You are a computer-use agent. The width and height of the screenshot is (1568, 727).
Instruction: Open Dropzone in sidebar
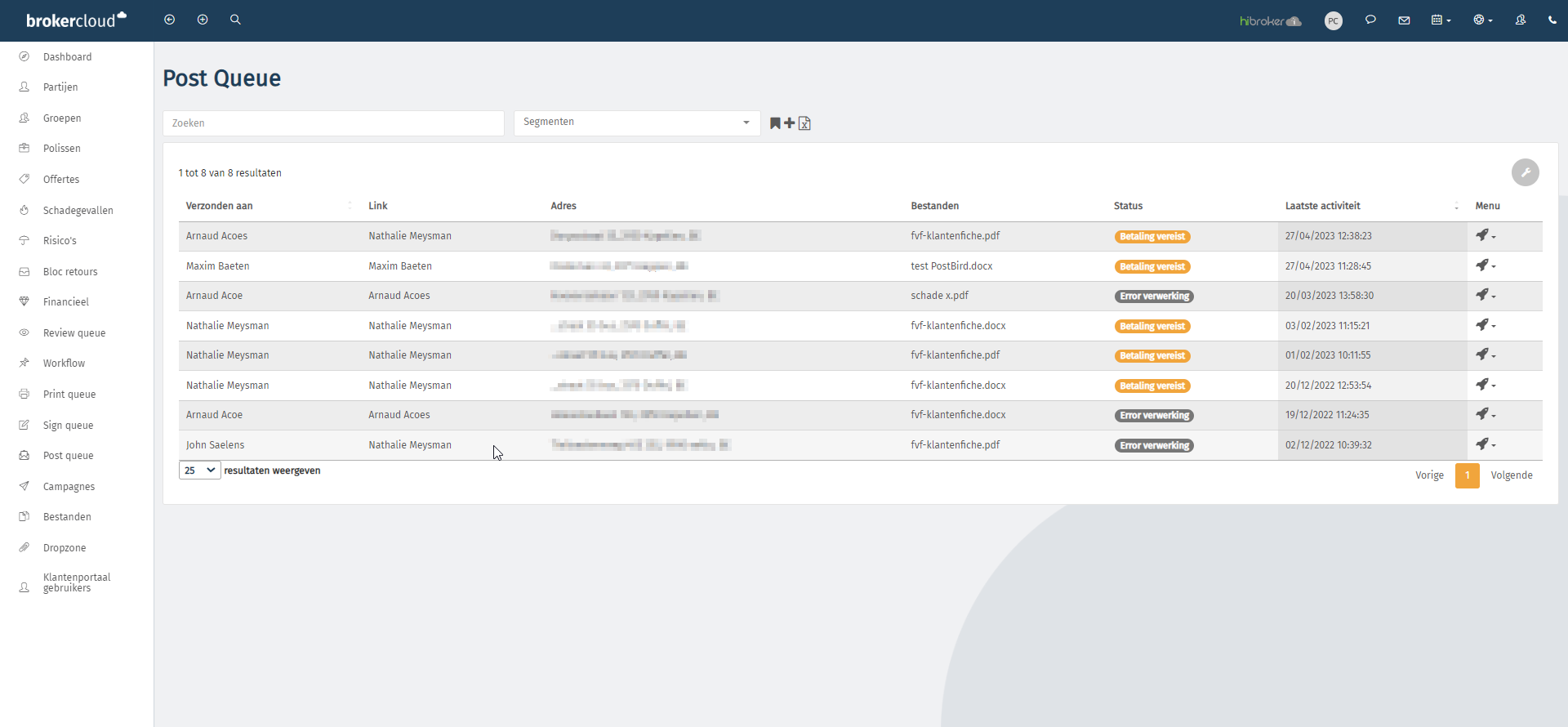click(65, 548)
